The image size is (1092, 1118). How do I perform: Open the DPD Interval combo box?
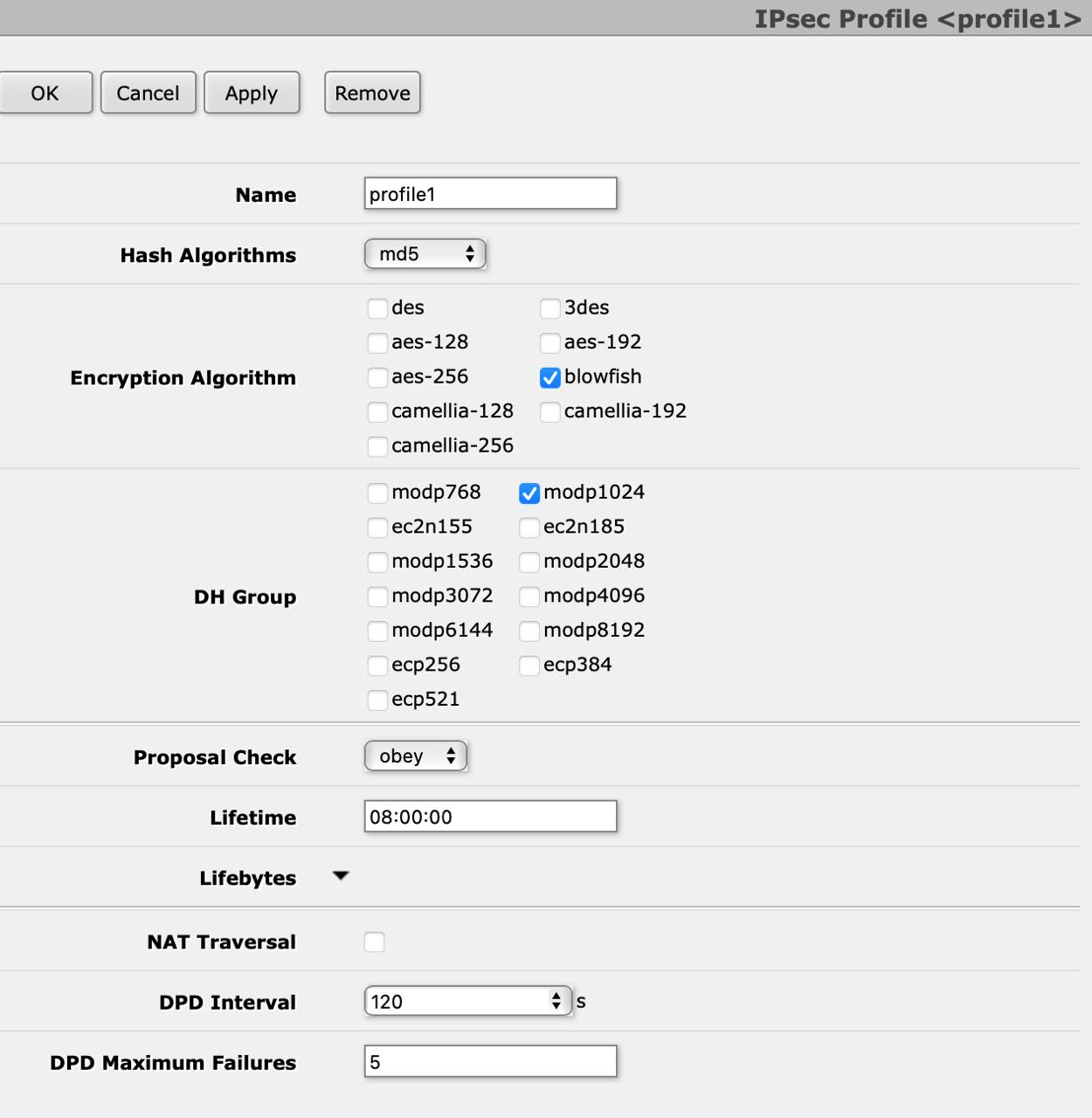click(x=467, y=1001)
